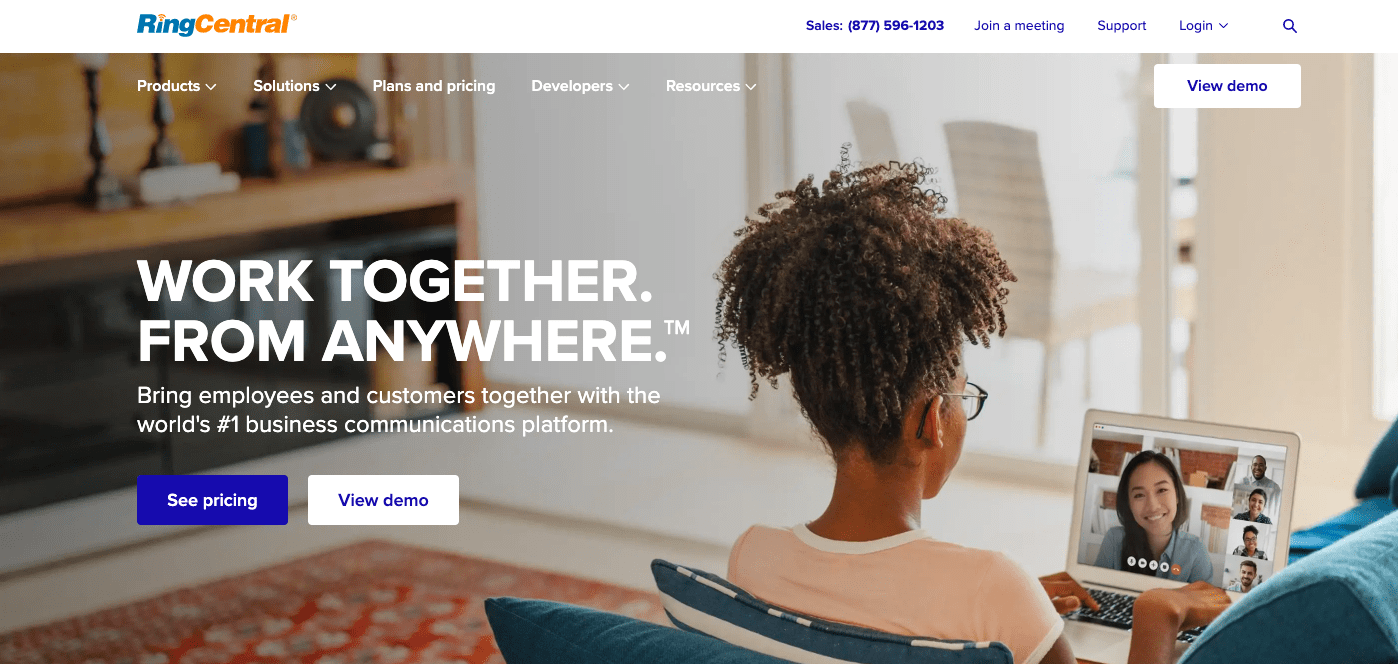Expand the Solutions dropdown

tap(295, 86)
